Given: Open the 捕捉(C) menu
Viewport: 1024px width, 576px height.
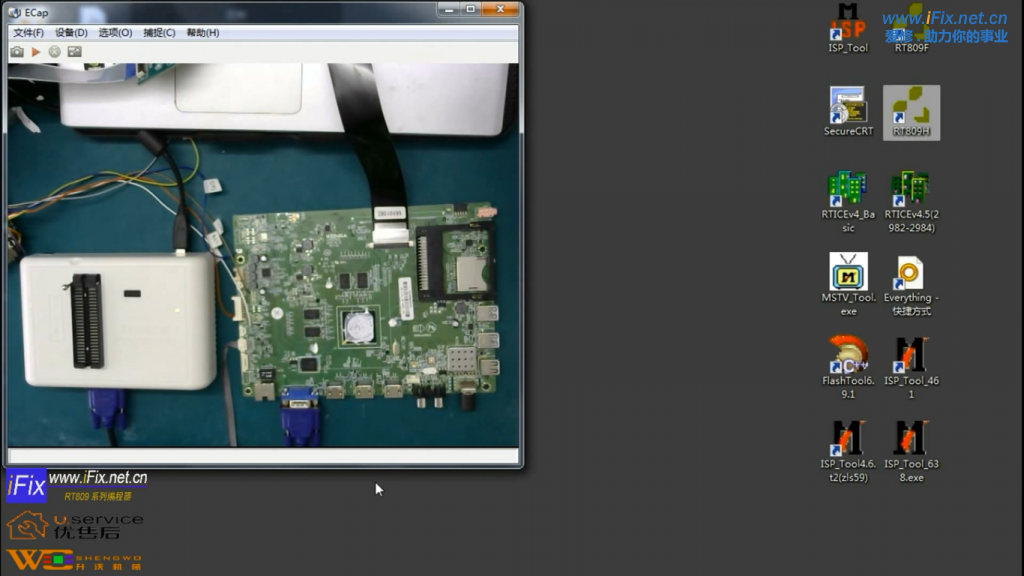Looking at the screenshot, I should (x=159, y=33).
